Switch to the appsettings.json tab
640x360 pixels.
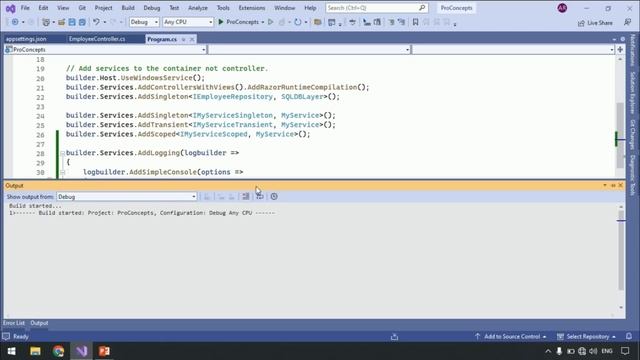(26, 39)
